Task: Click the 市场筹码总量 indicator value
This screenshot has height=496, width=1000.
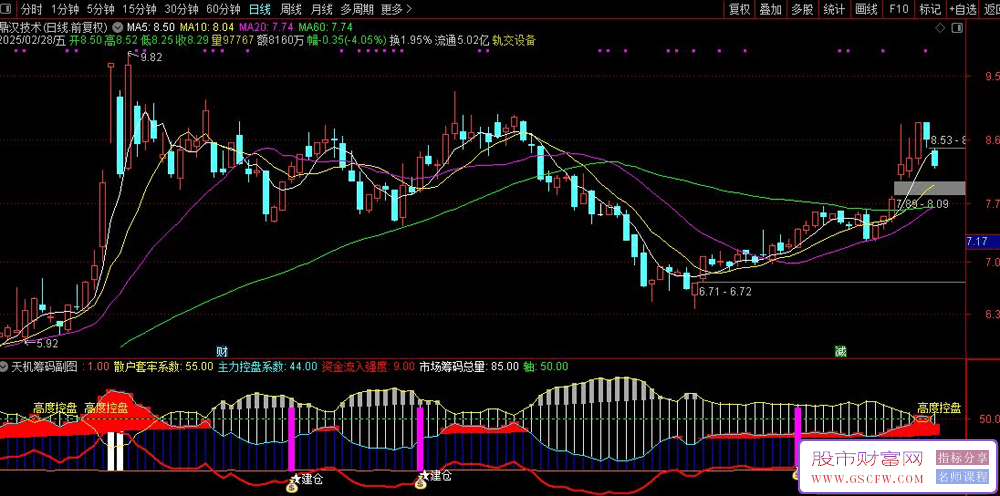Action: click(x=467, y=367)
